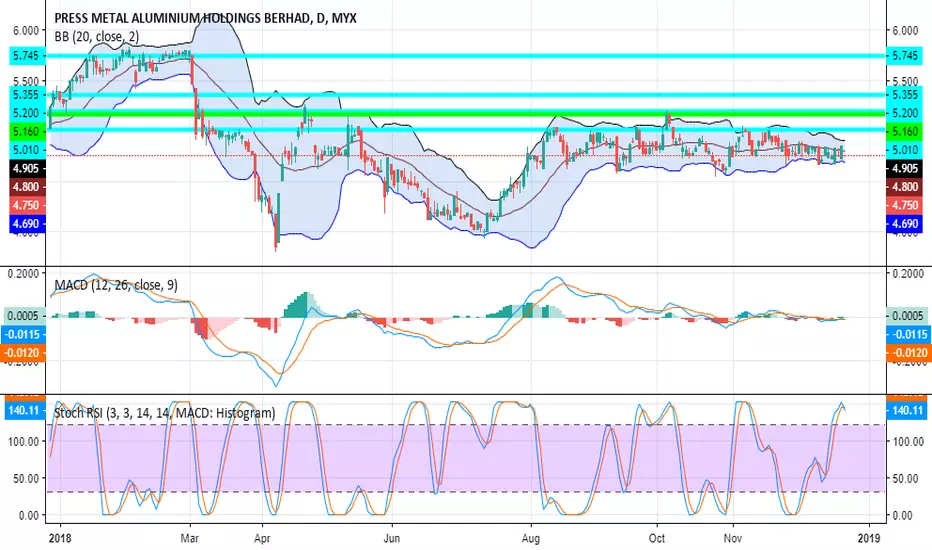Click the blue 4.690 label on left axis
Viewport: 932px width, 550px height.
[26, 224]
